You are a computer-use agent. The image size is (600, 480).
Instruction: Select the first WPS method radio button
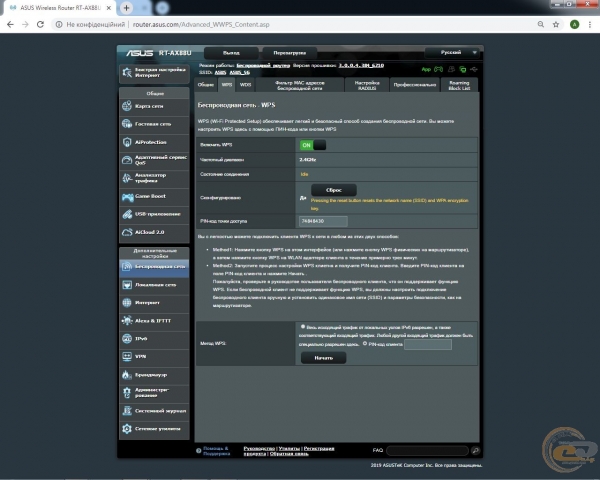point(303,327)
